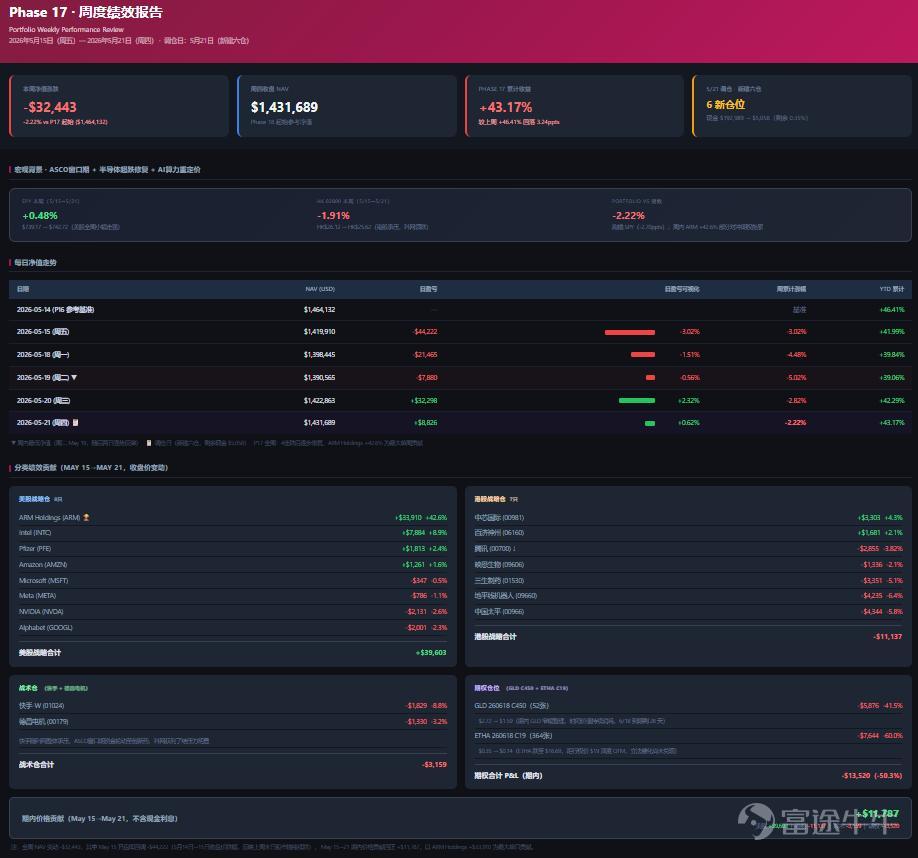Click the -$1,330 -3.2% value in 战术仓
The image size is (918, 858).
pyautogui.click(x=427, y=722)
